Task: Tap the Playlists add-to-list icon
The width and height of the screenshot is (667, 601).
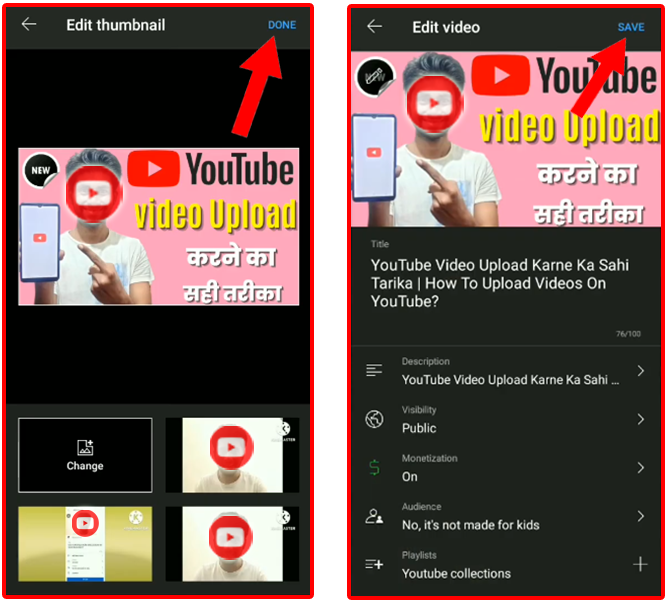Action: tap(374, 564)
